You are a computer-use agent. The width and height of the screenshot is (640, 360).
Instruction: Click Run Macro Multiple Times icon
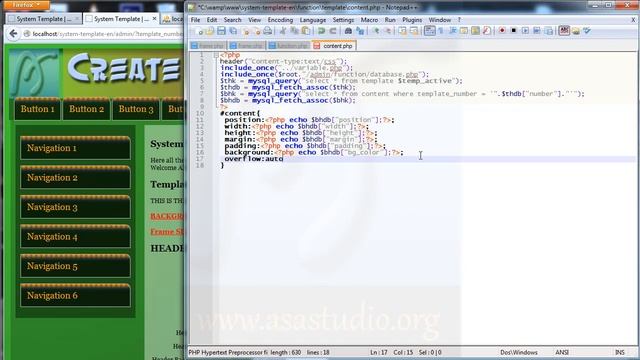537,31
